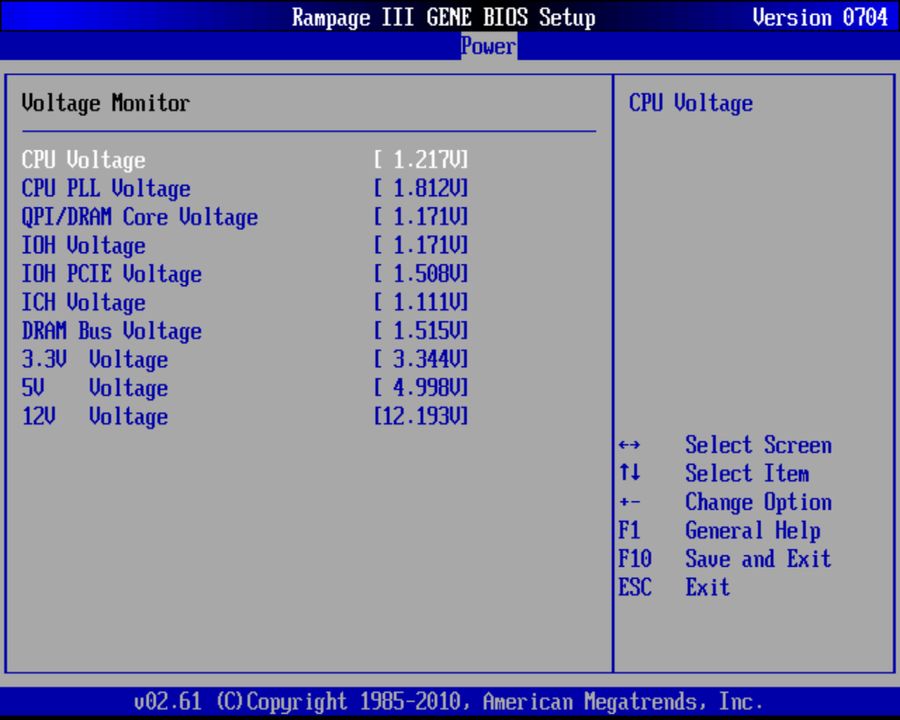The width and height of the screenshot is (900, 720).
Task: Select the ICH Voltage label
Action: [x=83, y=303]
